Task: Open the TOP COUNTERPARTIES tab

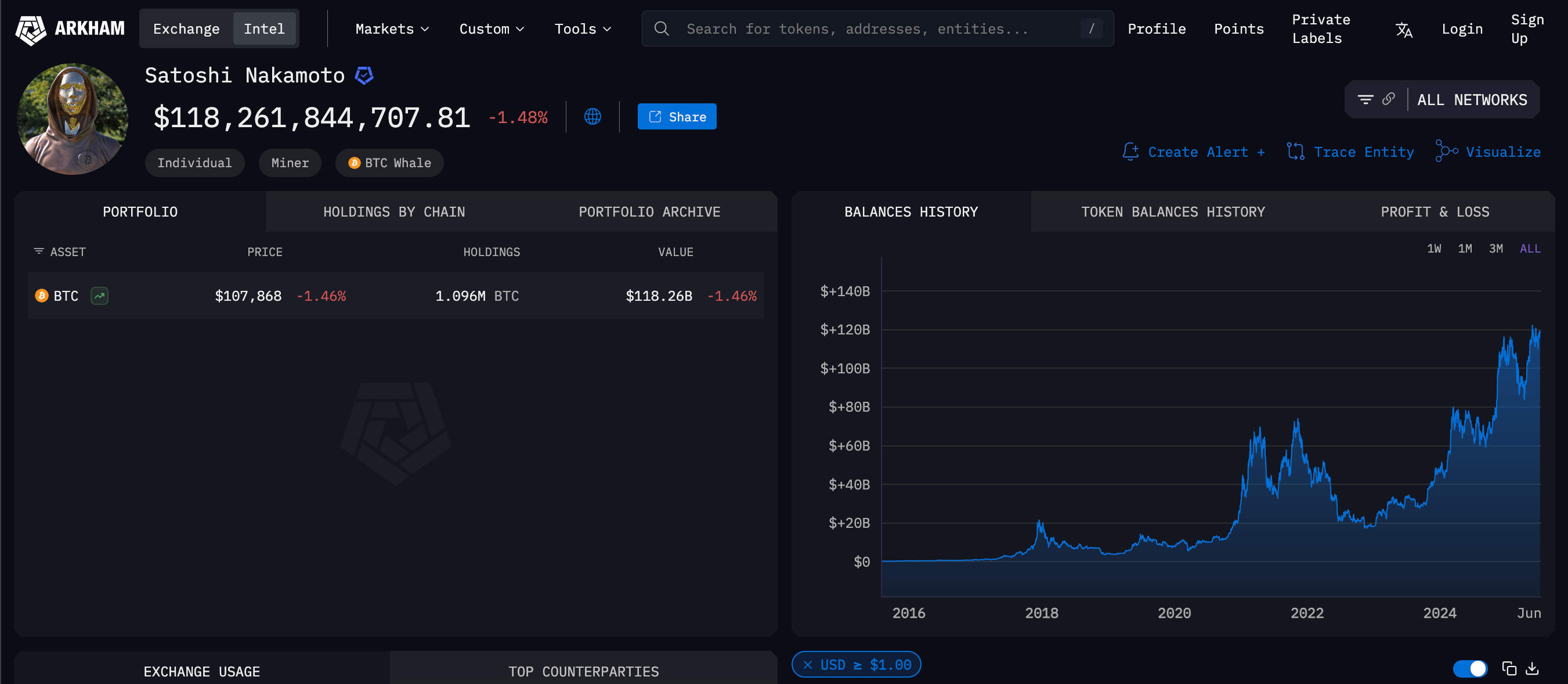Action: pyautogui.click(x=583, y=671)
